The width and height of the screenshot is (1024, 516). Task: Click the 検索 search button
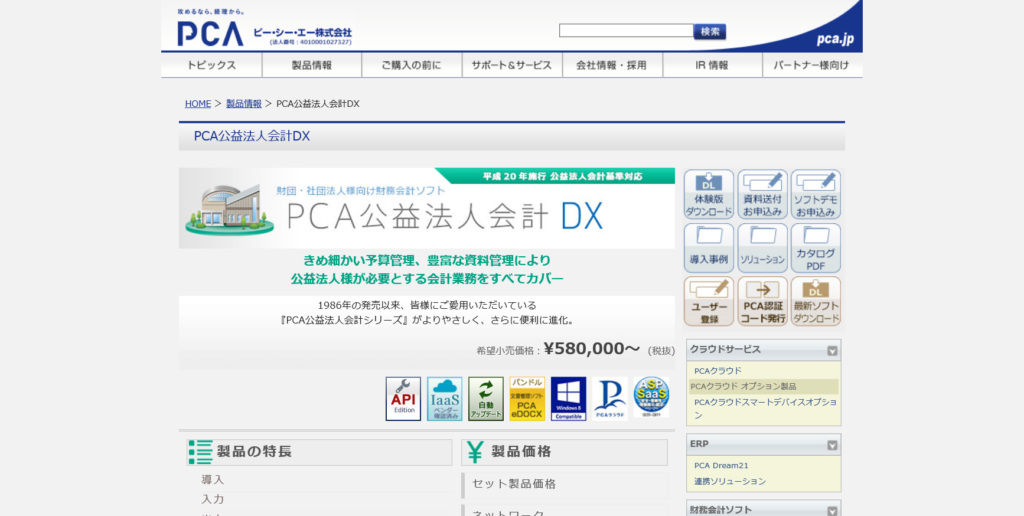tap(710, 31)
